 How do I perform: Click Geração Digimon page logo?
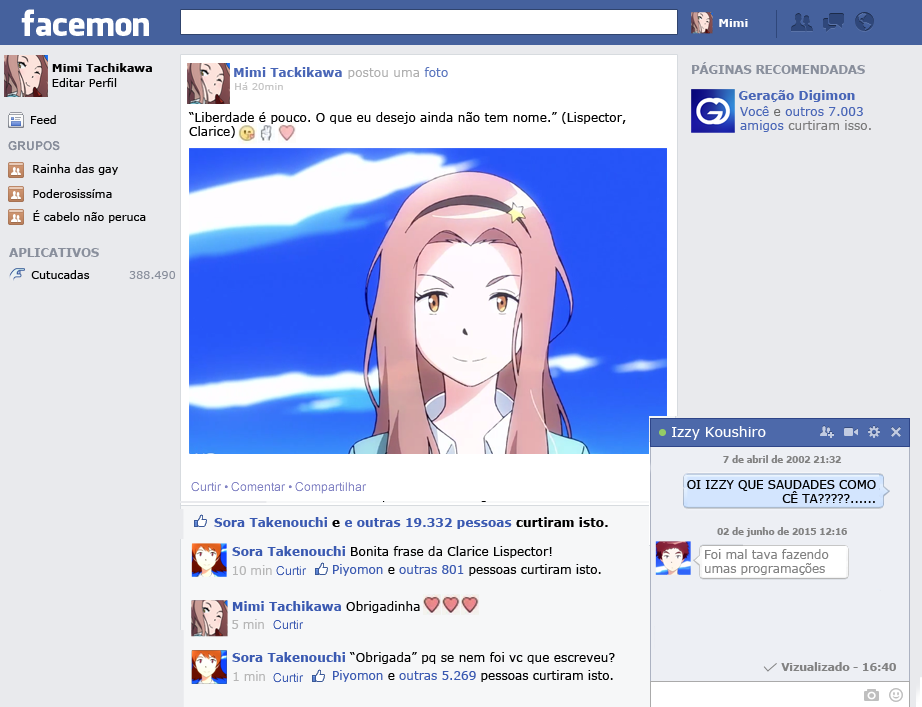point(713,111)
